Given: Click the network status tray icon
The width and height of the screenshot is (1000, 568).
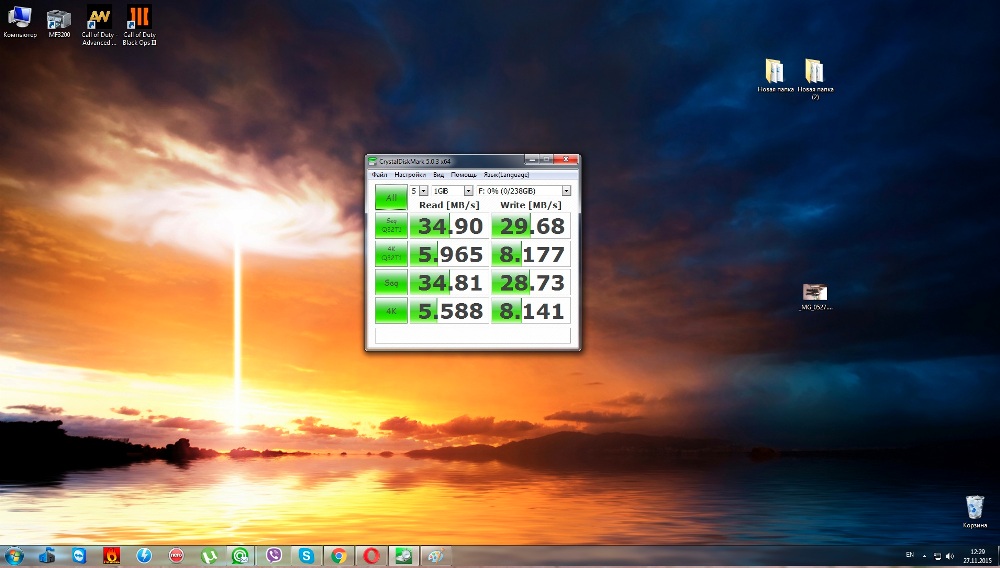Looking at the screenshot, I should [938, 557].
